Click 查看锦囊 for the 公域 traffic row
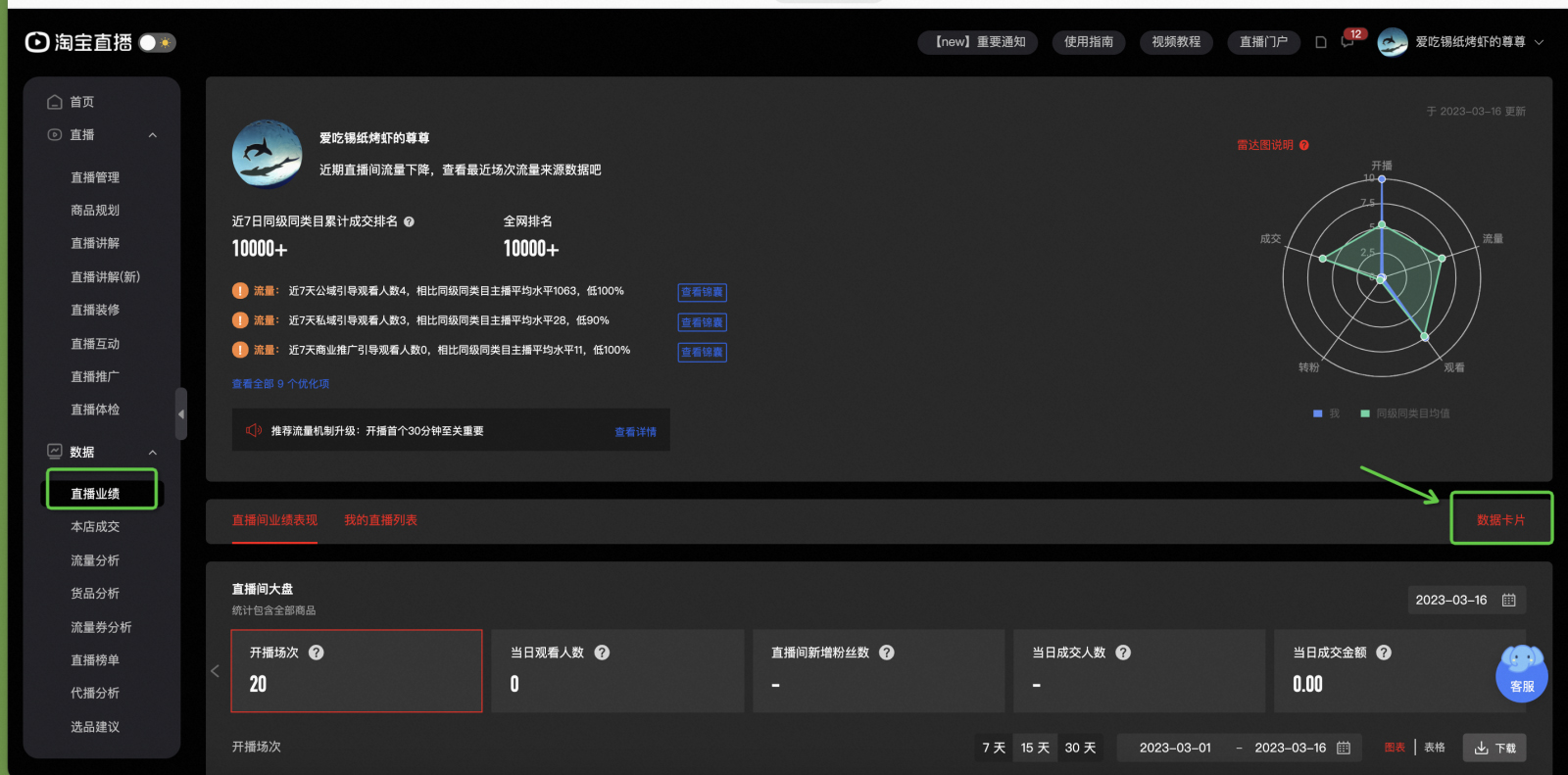The width and height of the screenshot is (1568, 775). (702, 292)
